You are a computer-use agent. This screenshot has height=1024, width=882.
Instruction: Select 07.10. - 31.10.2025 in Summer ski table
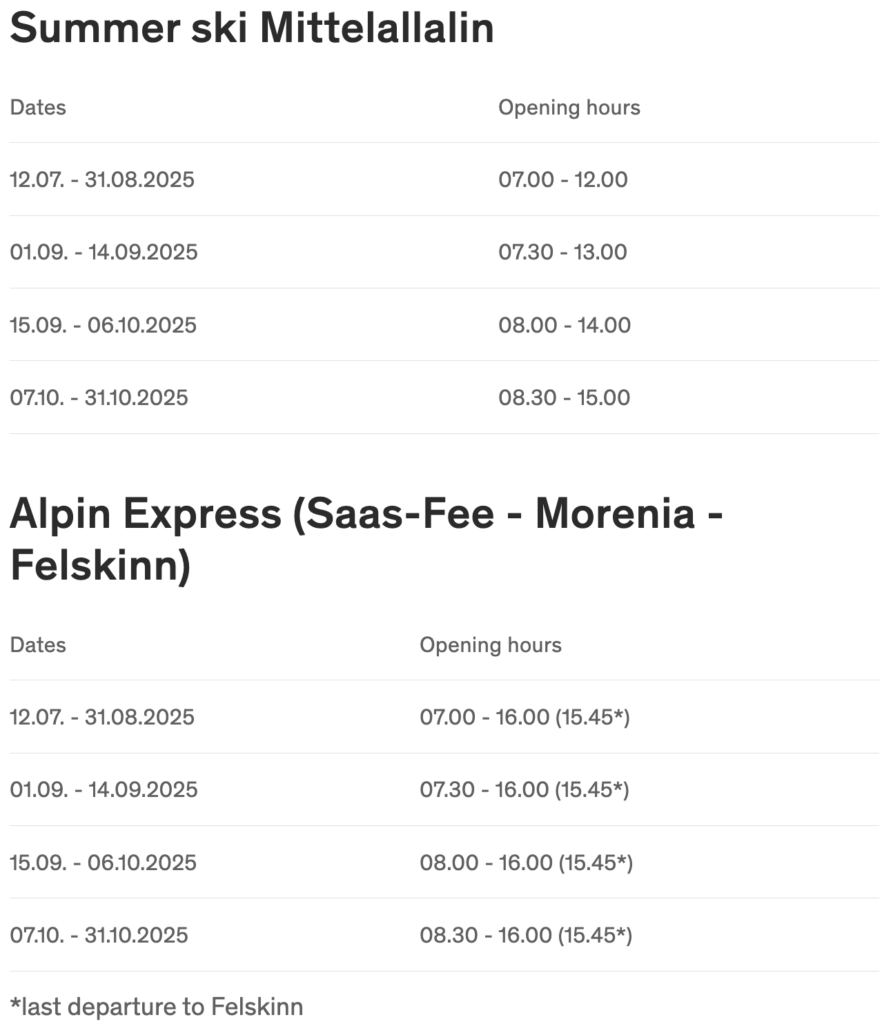(99, 398)
